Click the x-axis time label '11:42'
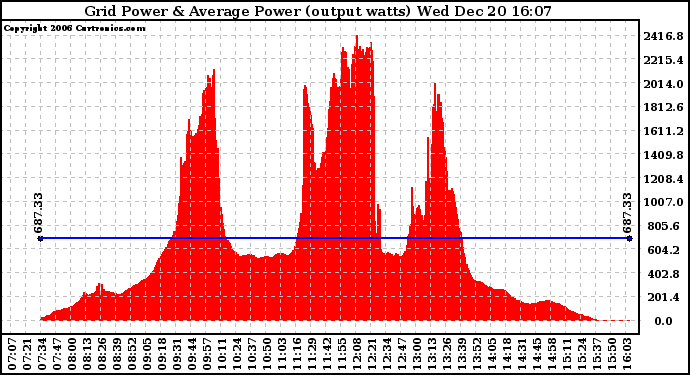The image size is (690, 375). (327, 354)
